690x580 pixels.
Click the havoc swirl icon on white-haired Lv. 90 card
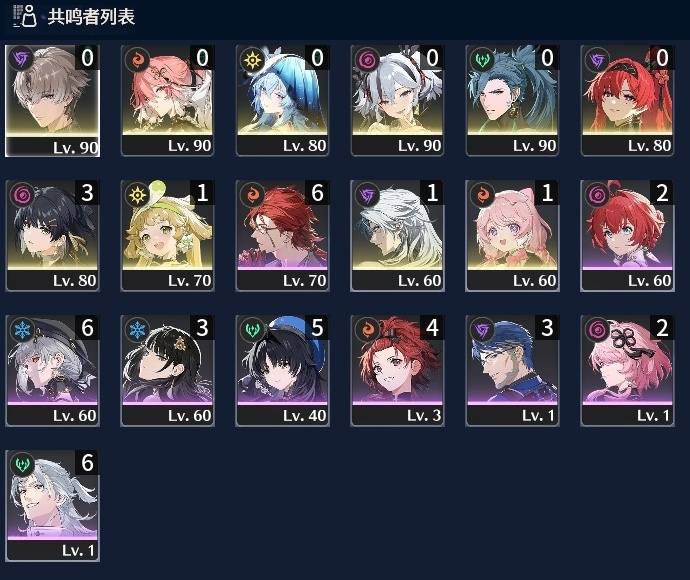367,59
